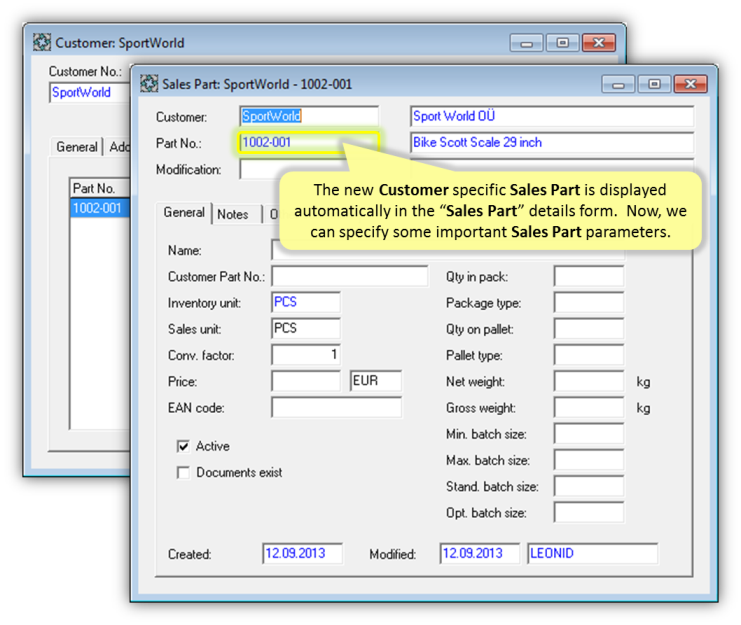This screenshot has width=741, height=625.
Task: Click the Min. batch size field
Action: tap(589, 434)
